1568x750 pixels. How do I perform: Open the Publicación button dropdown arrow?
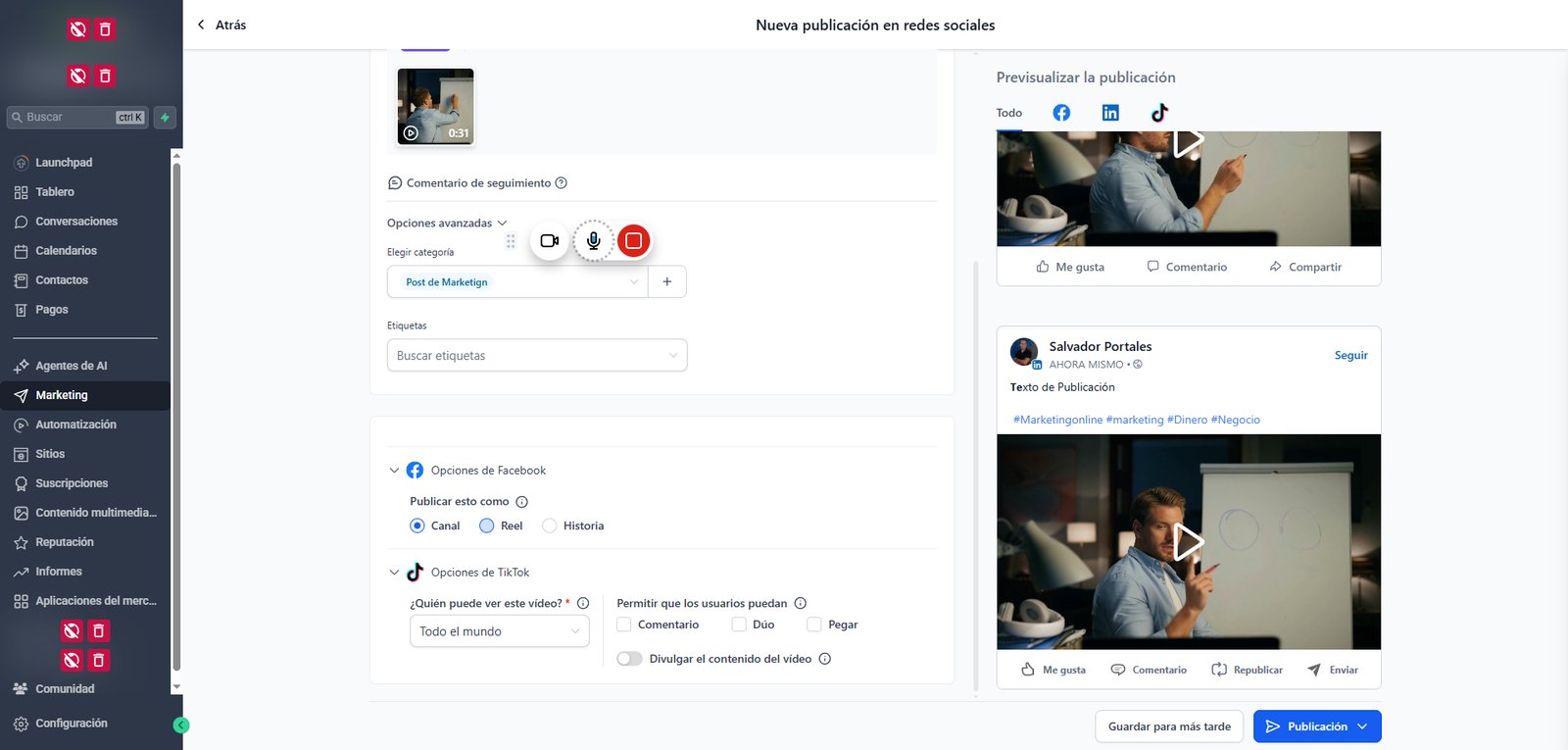[1362, 726]
